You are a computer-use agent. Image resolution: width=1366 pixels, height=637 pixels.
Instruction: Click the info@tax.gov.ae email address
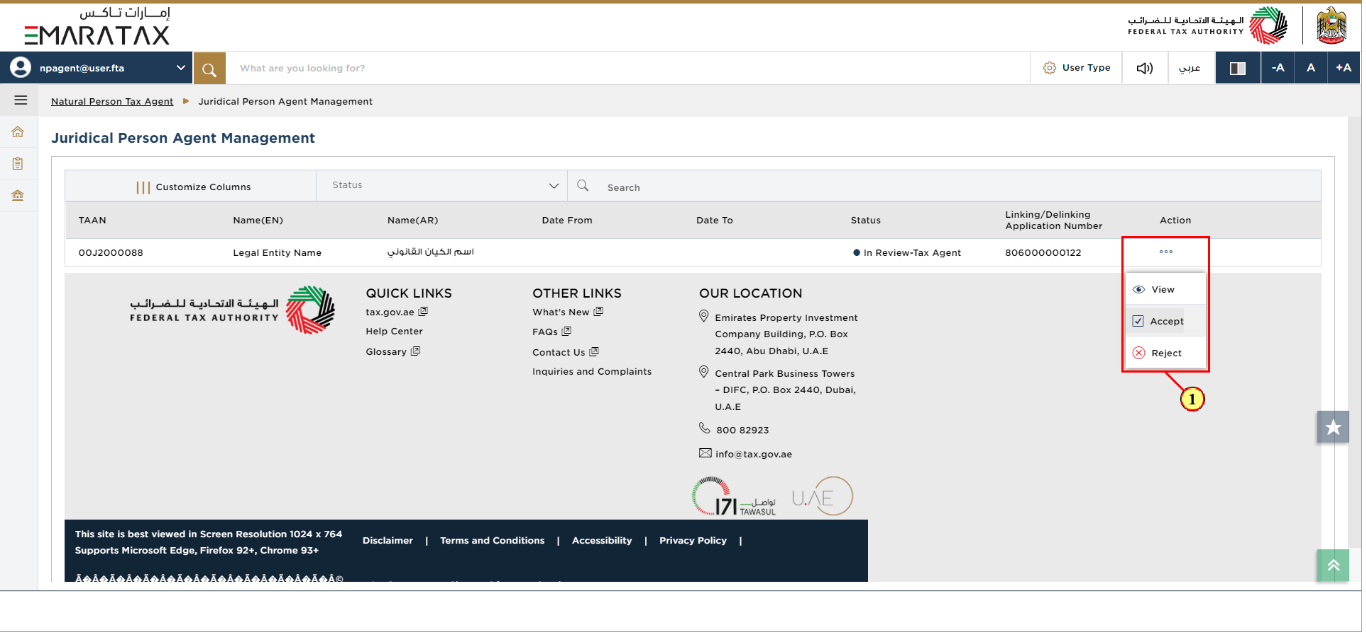coord(753,454)
